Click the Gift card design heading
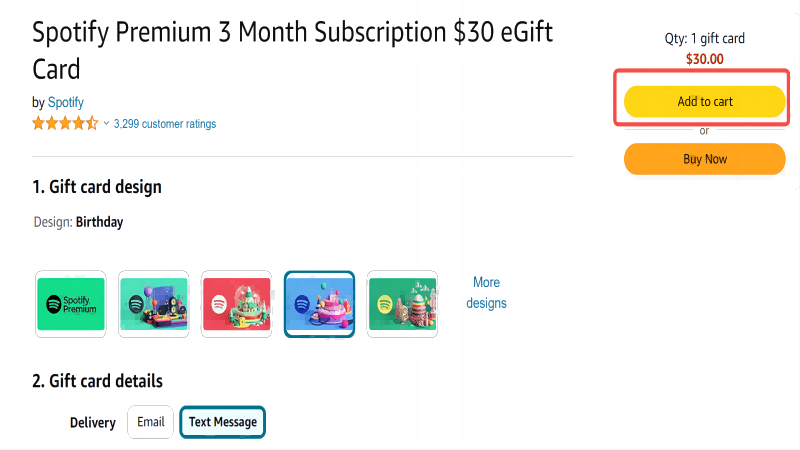Viewport: 800px width, 450px height. click(97, 187)
